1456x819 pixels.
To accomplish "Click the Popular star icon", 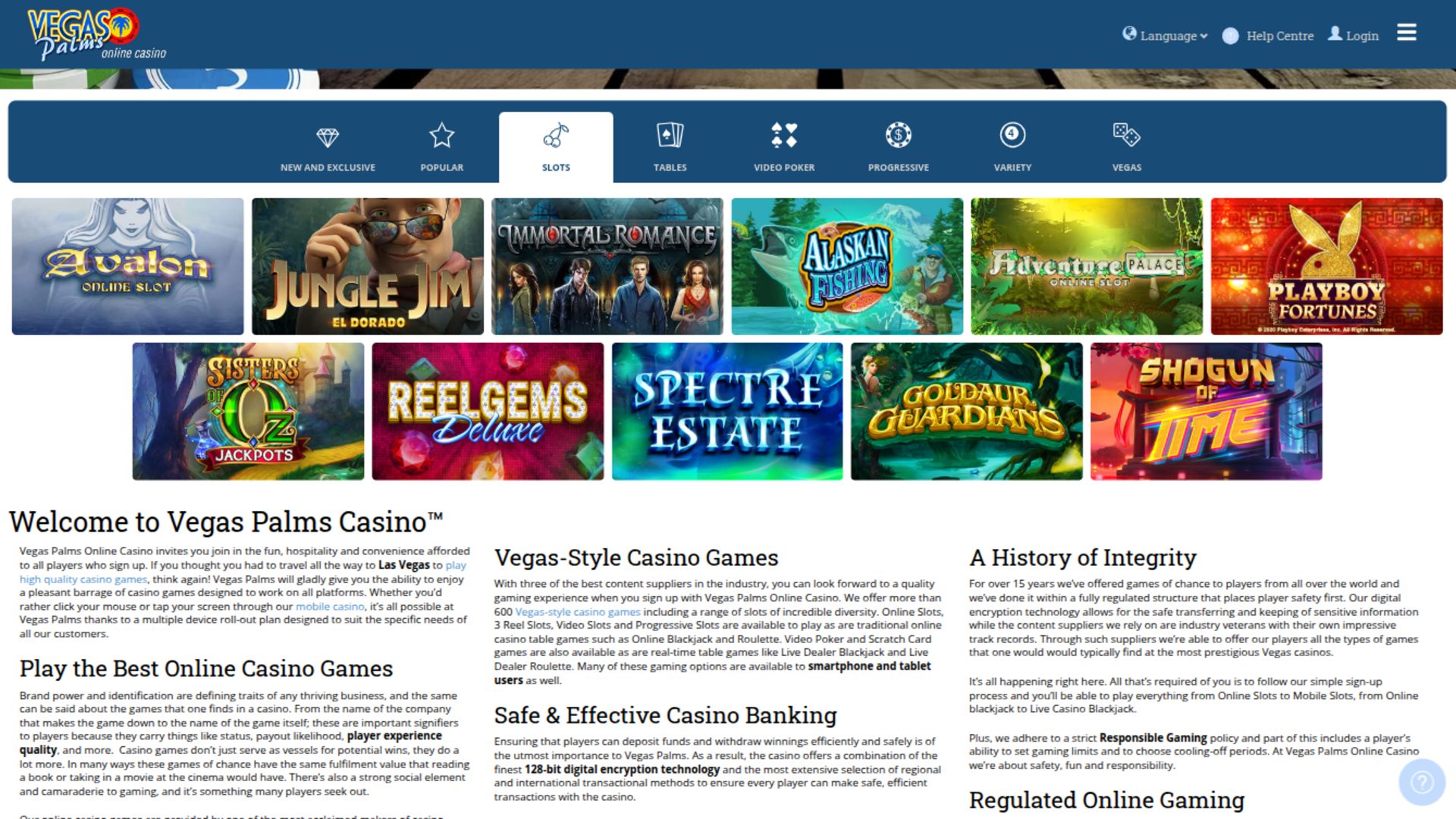I will [442, 135].
